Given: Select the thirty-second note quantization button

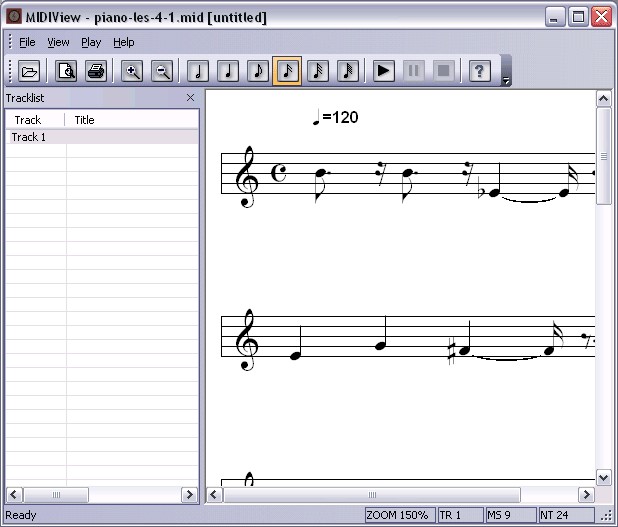Looking at the screenshot, I should pyautogui.click(x=318, y=71).
